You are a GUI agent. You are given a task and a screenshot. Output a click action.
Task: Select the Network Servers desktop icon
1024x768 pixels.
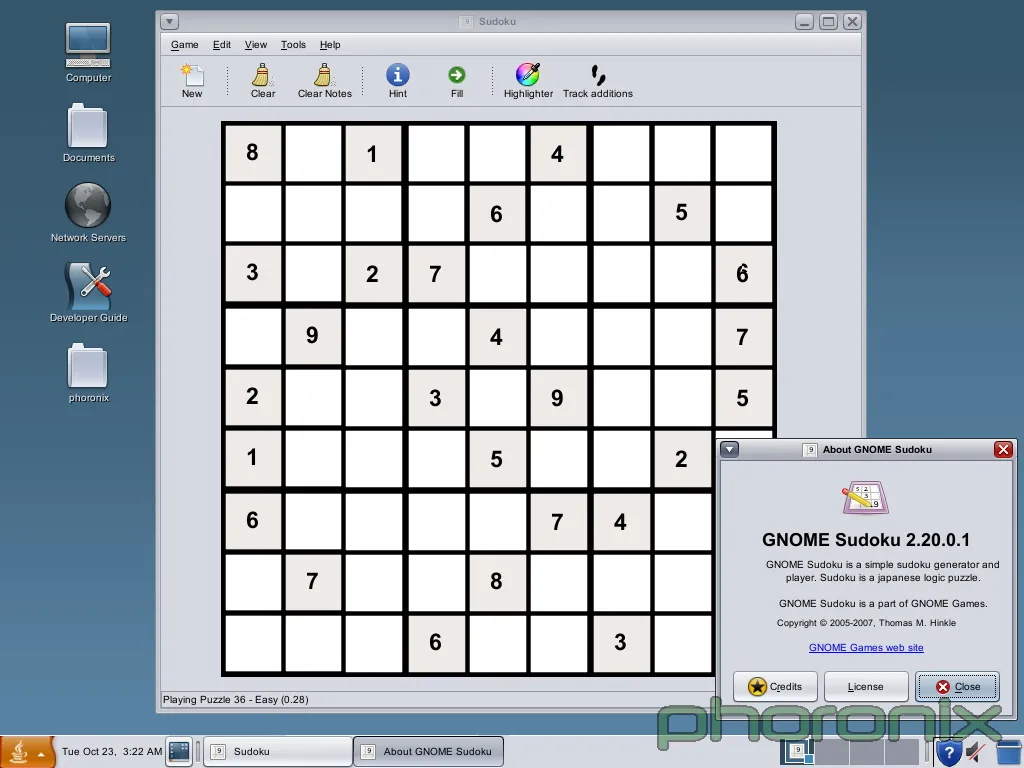(88, 213)
